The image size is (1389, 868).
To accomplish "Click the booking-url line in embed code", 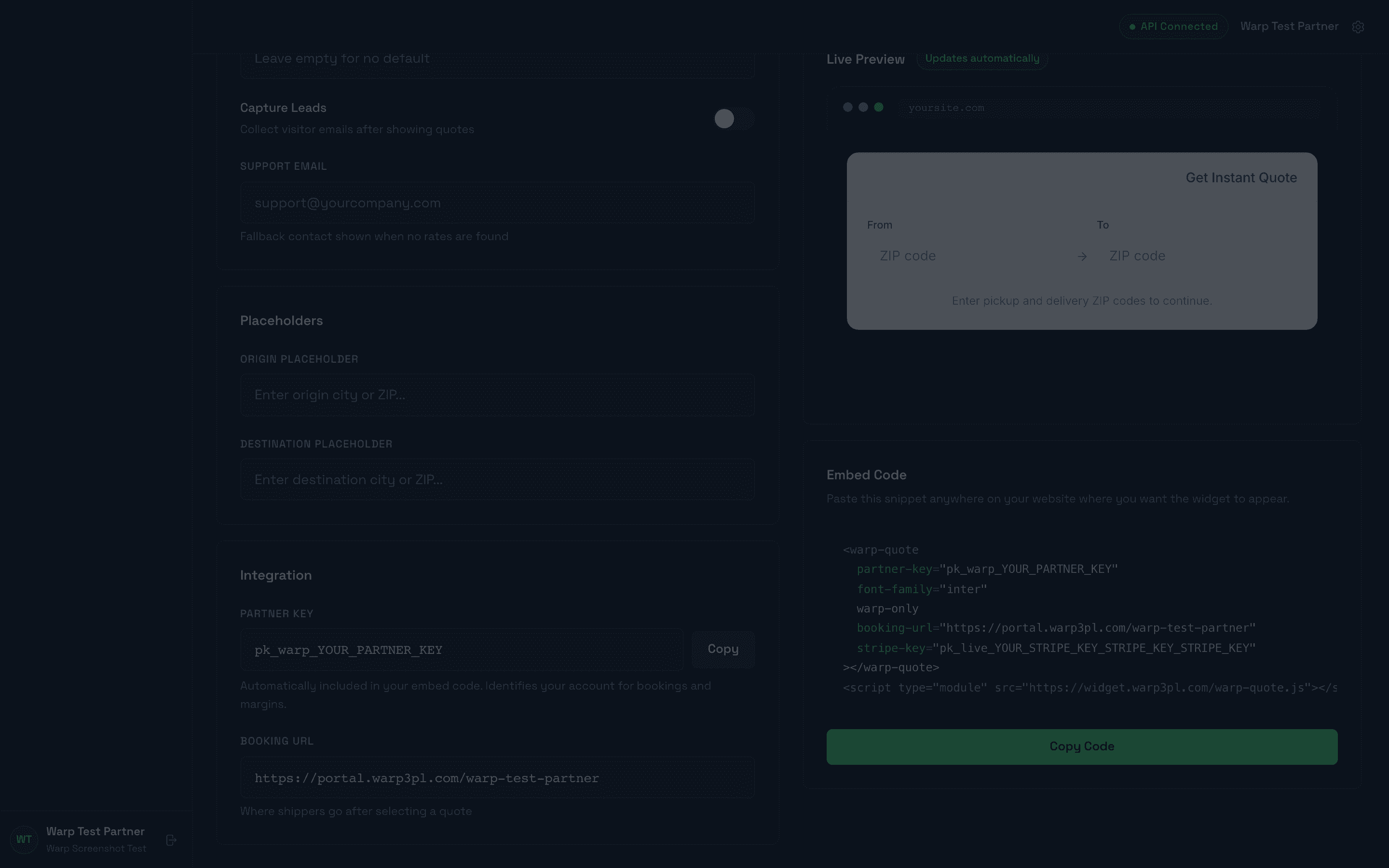I will (x=1056, y=628).
